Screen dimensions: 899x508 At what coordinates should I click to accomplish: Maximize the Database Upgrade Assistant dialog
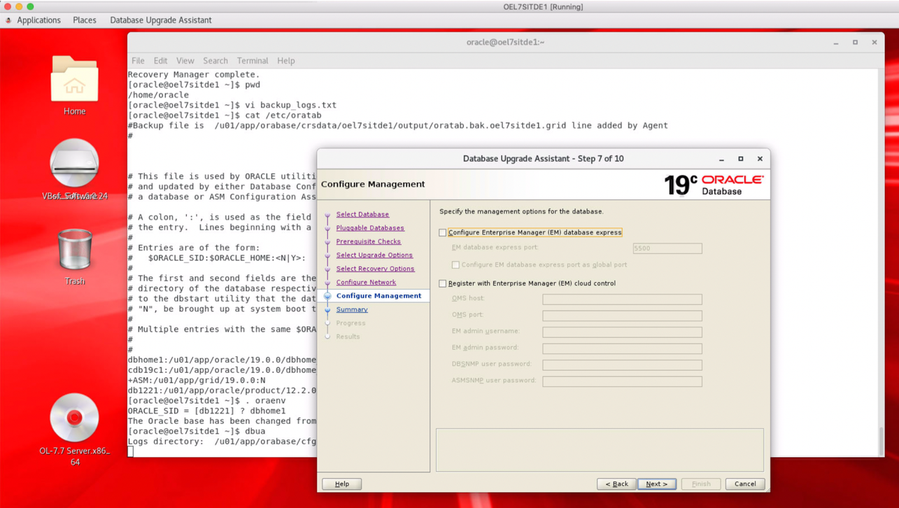coord(741,159)
